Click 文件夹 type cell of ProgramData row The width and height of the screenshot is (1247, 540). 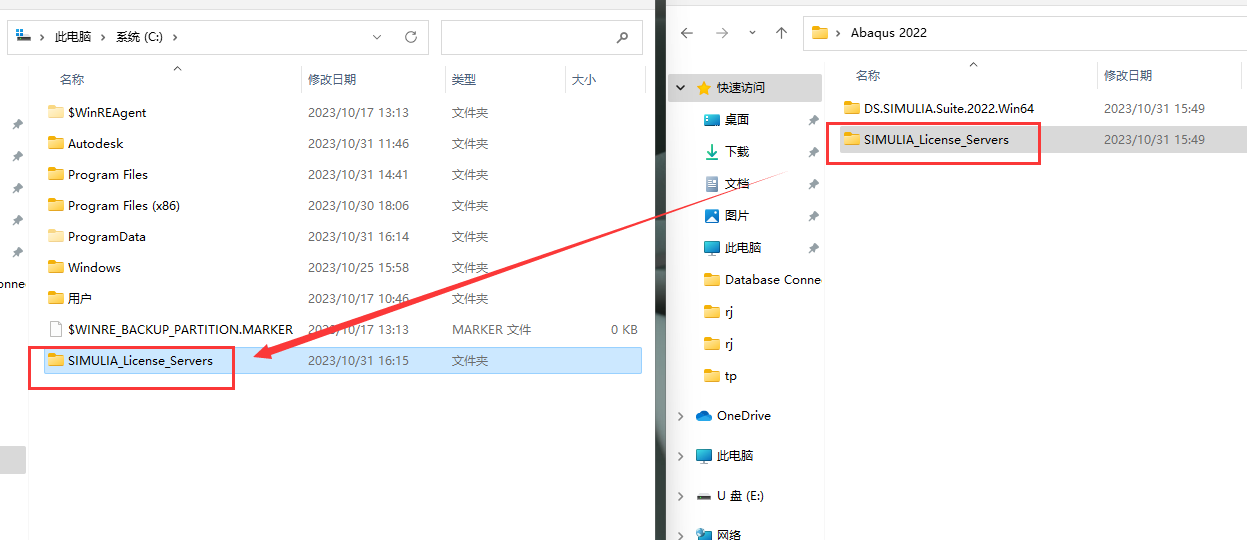click(x=470, y=236)
